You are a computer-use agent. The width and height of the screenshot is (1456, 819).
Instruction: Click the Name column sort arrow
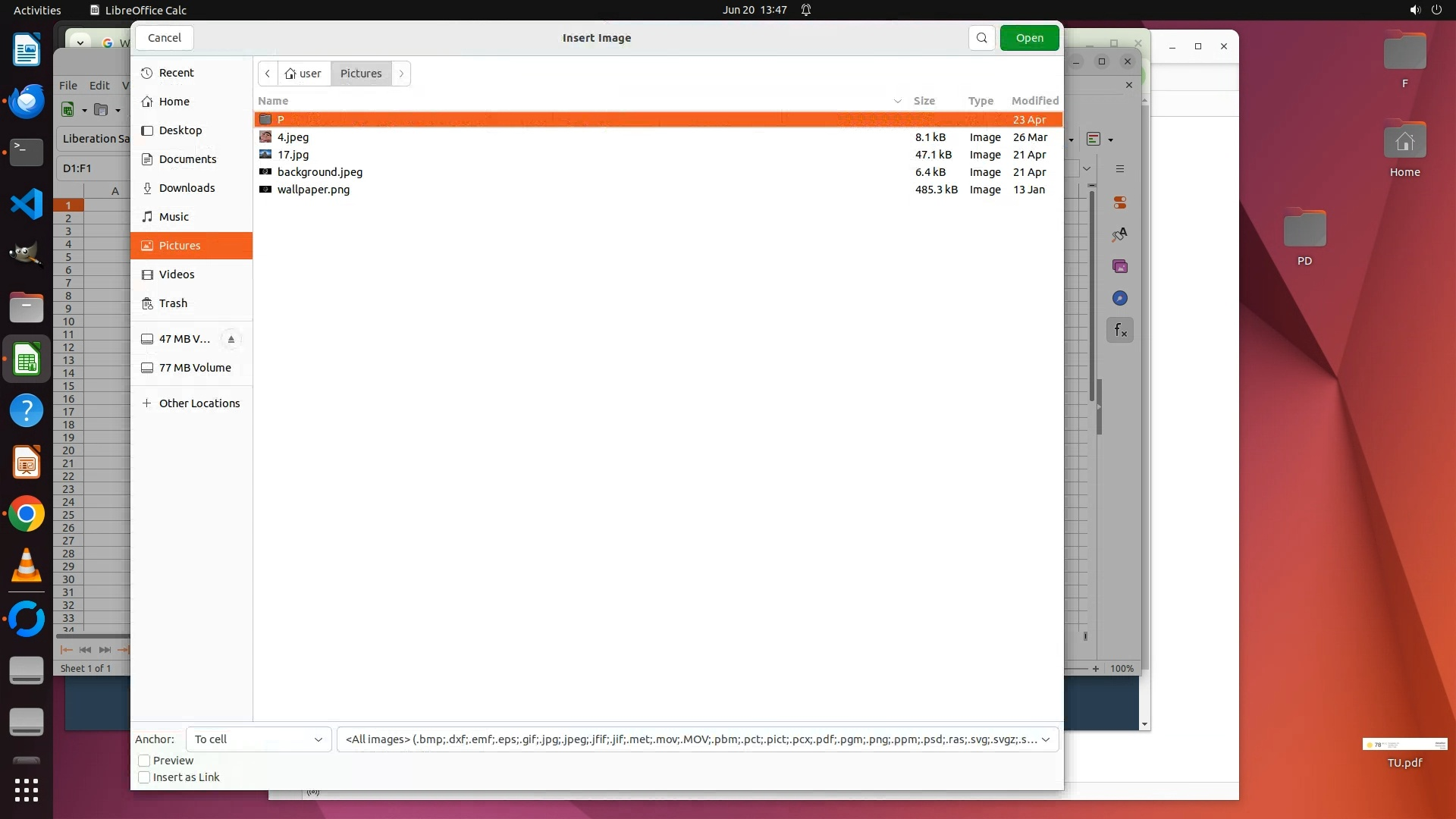click(897, 101)
